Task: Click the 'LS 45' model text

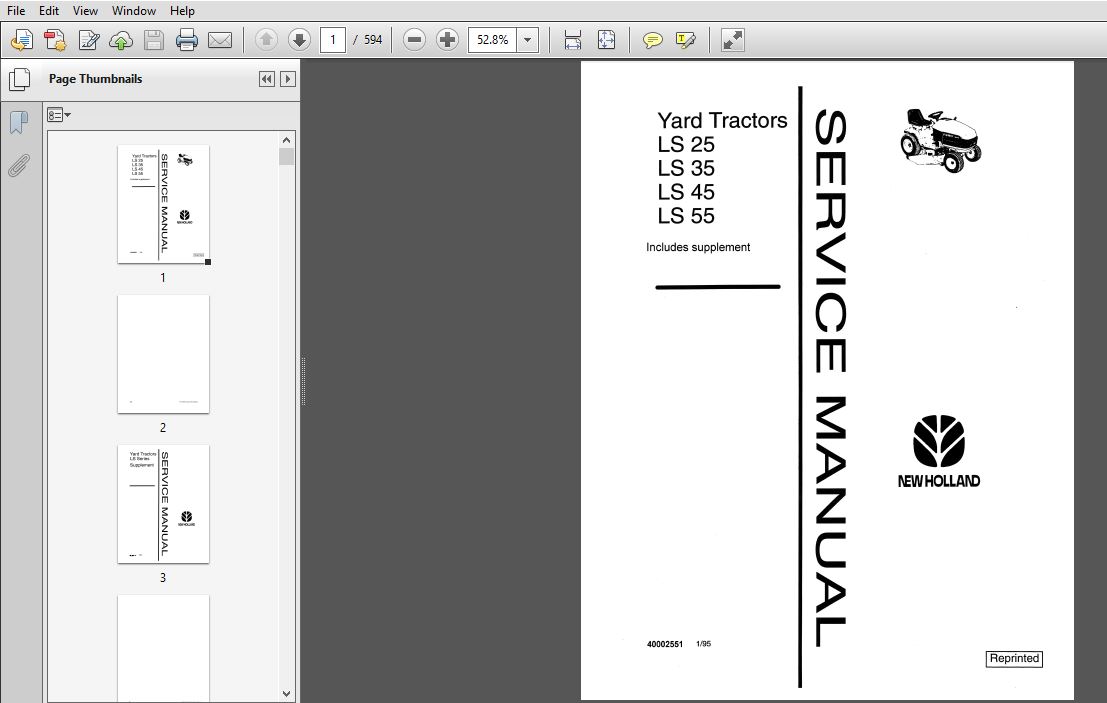Action: pyautogui.click(x=686, y=192)
